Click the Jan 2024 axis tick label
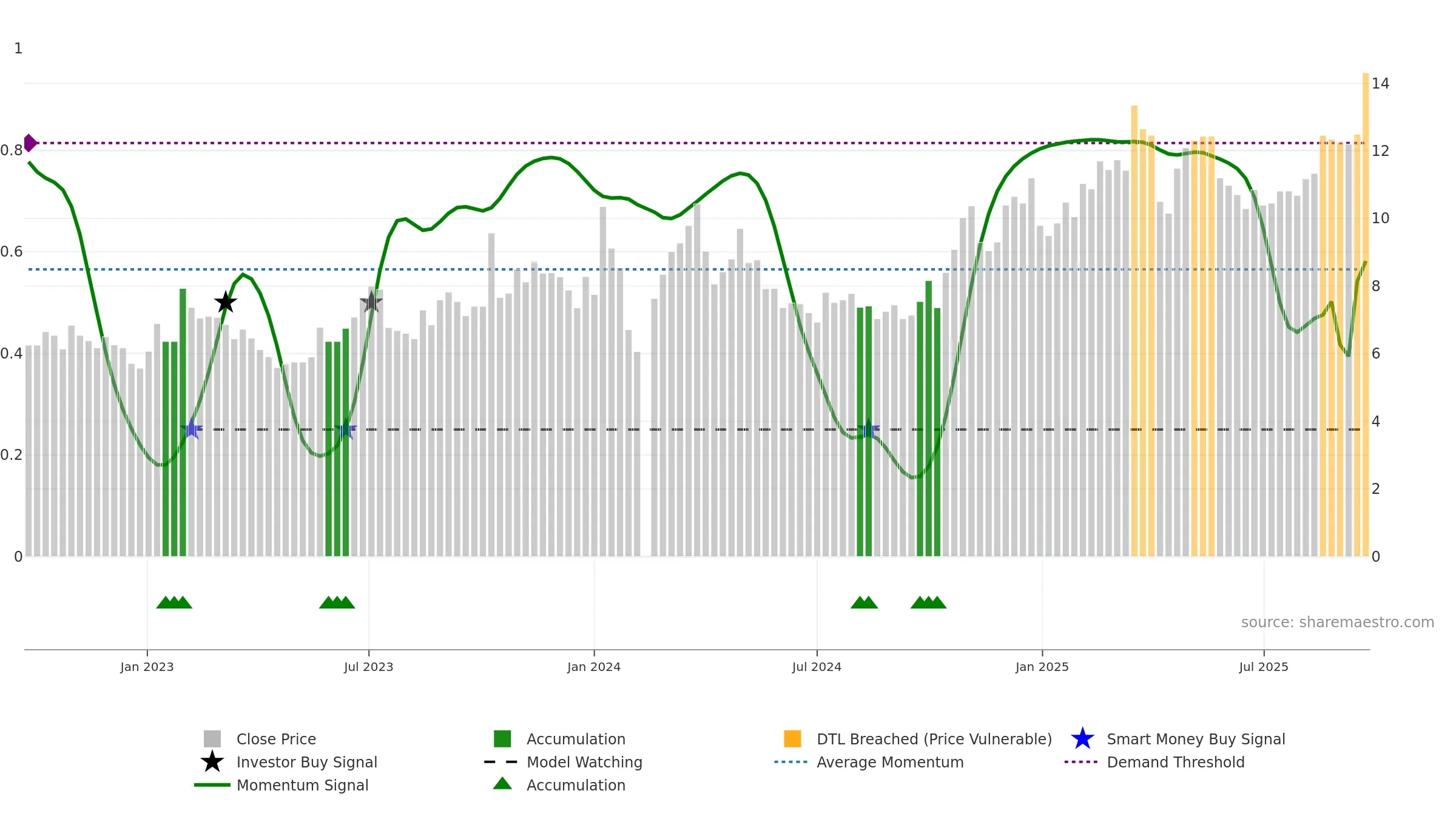 point(594,667)
